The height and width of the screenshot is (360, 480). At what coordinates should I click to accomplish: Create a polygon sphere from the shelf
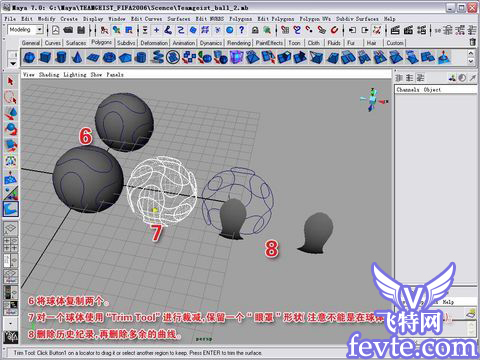coord(30,57)
